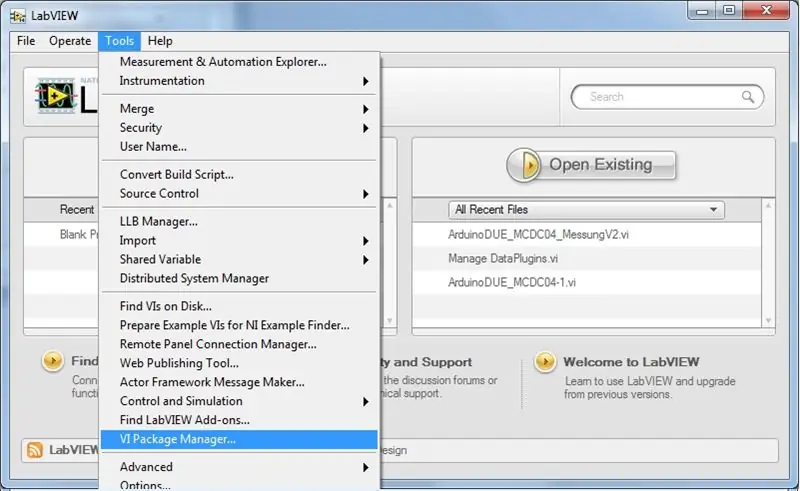Open LLB Manager from the menu

[239, 222]
